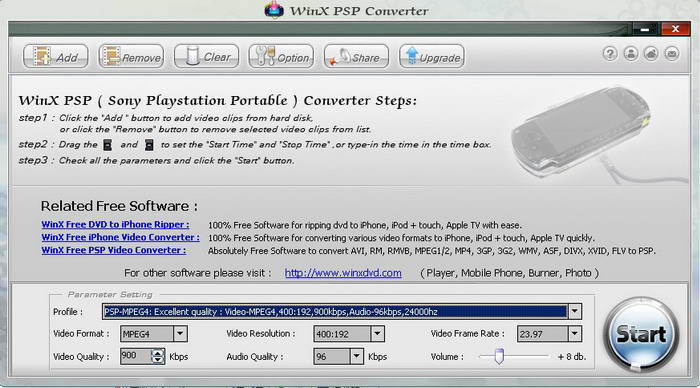Expand the Profile dropdown arrow
Image resolution: width=700 pixels, height=388 pixels.
[575, 311]
